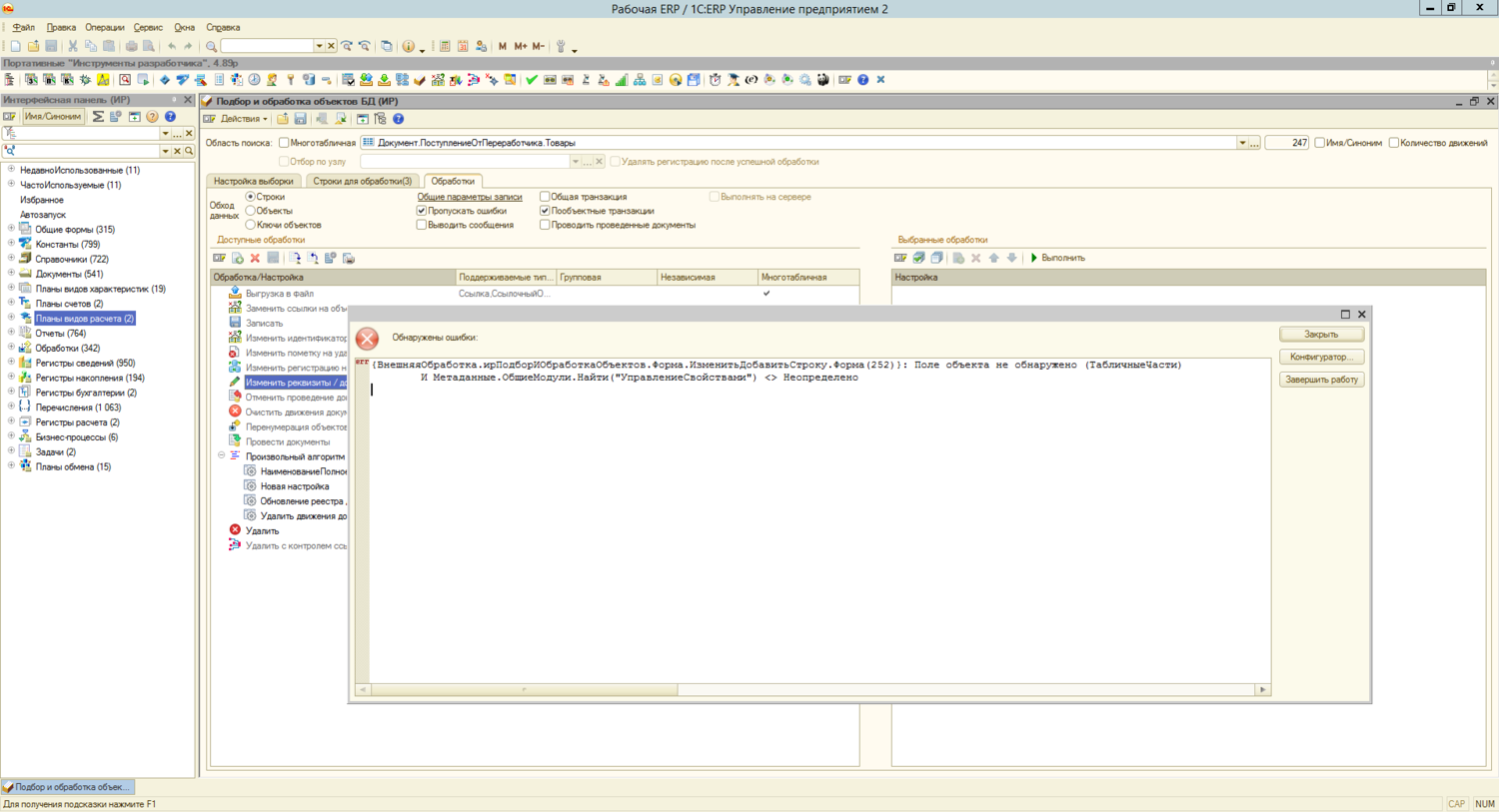Click the Конфигуратор... button
This screenshot has height=812, width=1499.
1320,357
